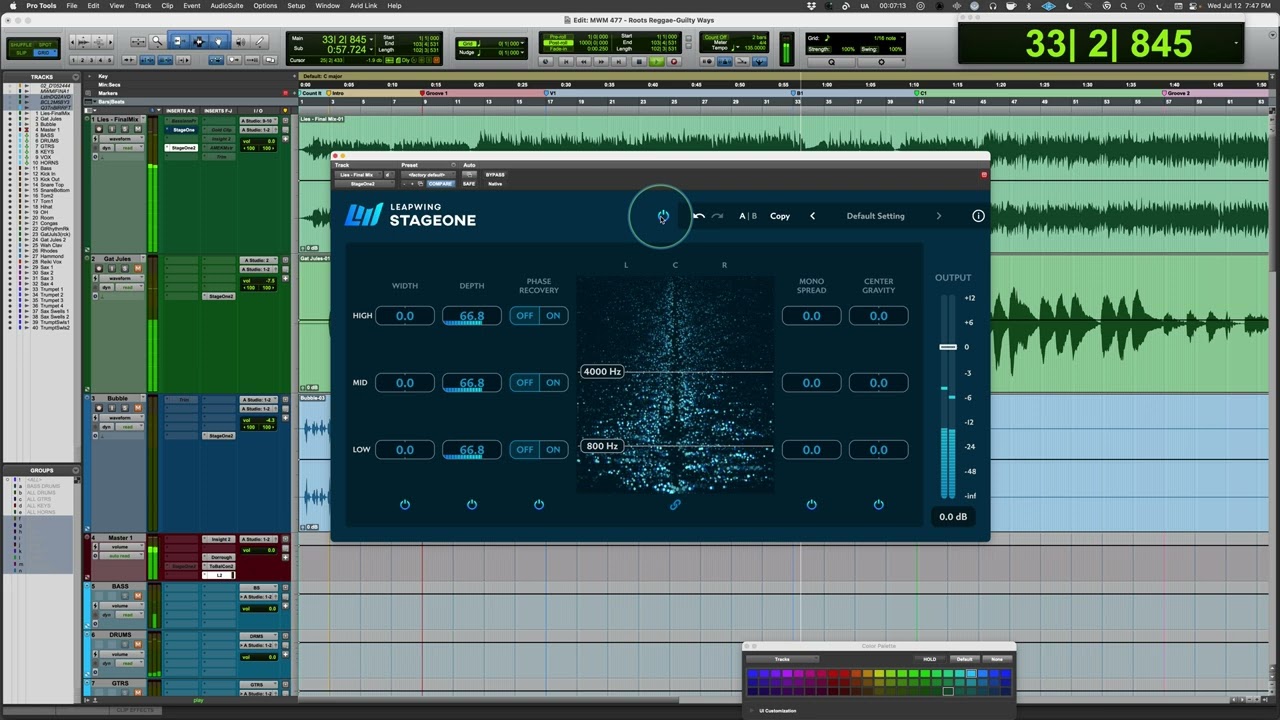
Task: Click the 800 Hz crossover frequency handle
Action: (x=602, y=446)
